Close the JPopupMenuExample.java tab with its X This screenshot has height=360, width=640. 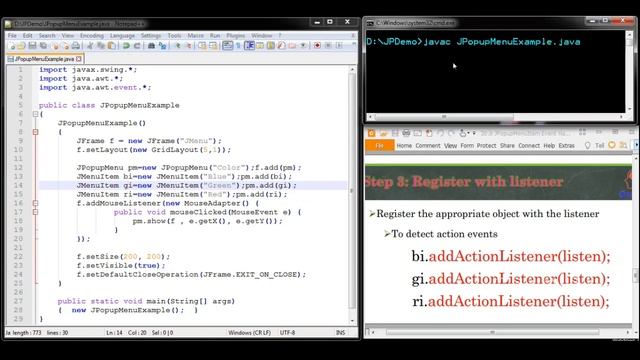point(79,59)
